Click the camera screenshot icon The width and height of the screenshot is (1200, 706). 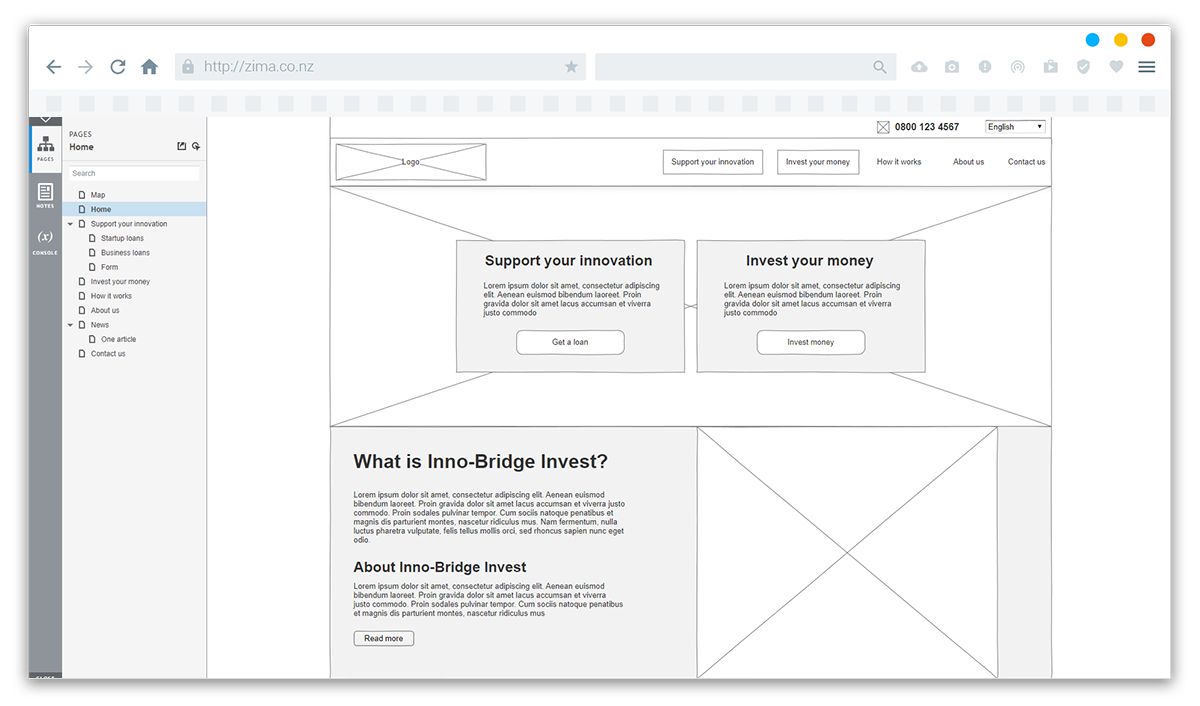952,67
